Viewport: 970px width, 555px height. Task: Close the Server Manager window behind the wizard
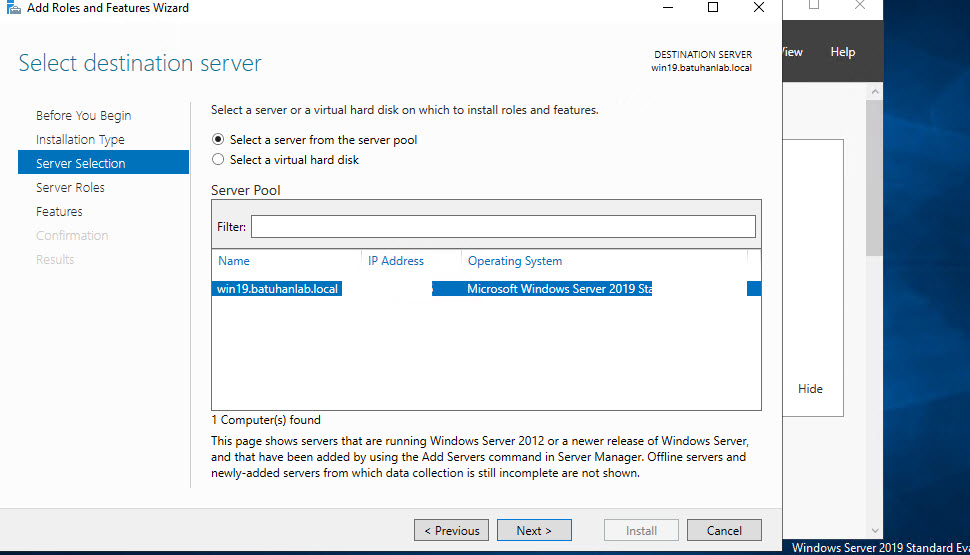pyautogui.click(x=859, y=6)
